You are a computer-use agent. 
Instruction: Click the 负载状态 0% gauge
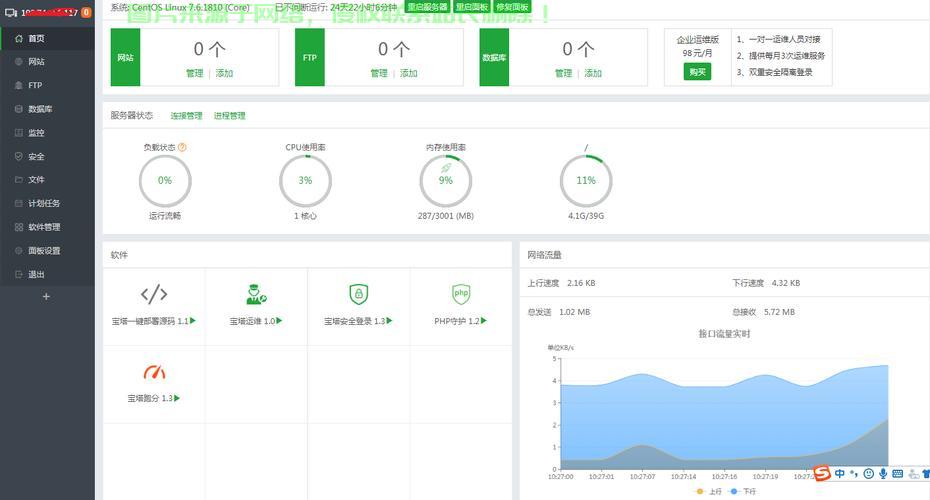[x=165, y=180]
